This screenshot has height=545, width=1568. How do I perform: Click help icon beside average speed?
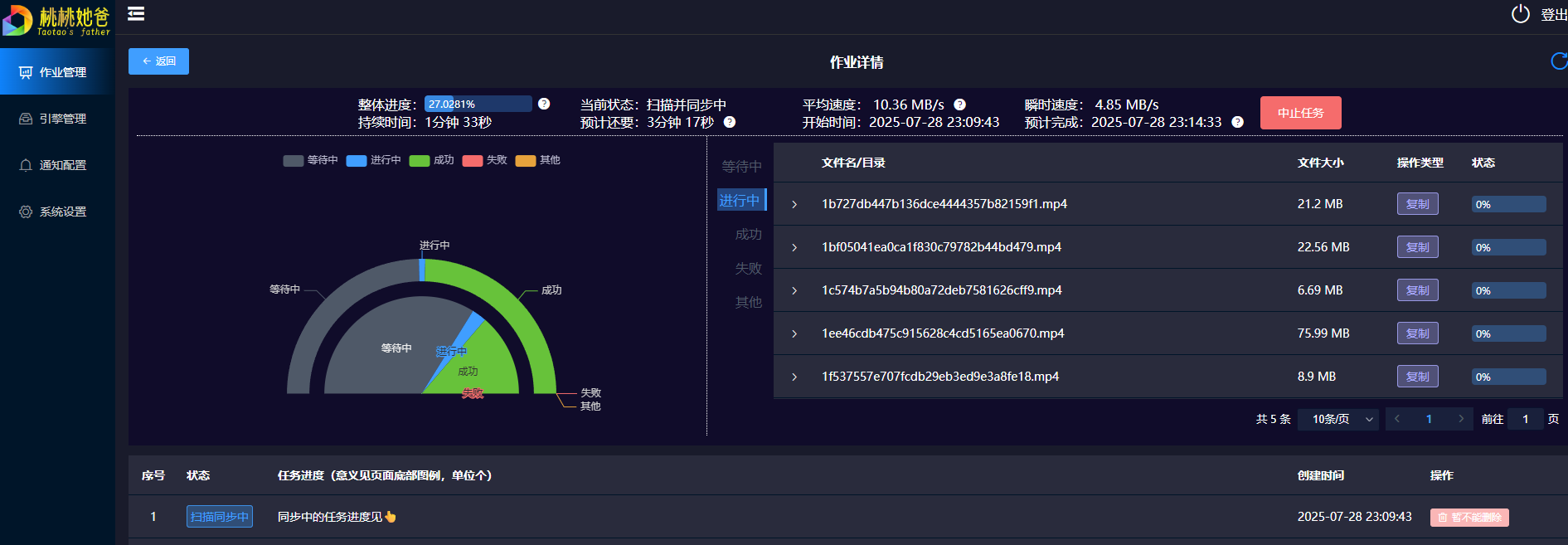959,105
